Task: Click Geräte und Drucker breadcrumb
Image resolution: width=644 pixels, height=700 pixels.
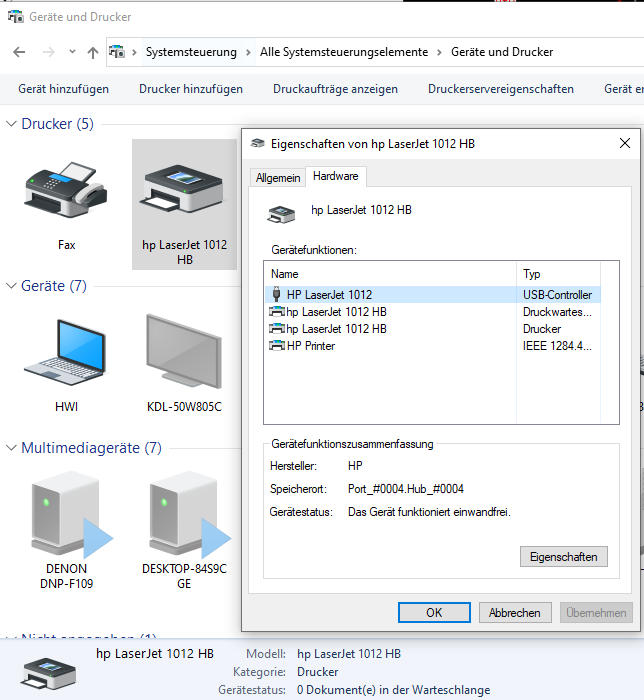Action: [x=502, y=52]
